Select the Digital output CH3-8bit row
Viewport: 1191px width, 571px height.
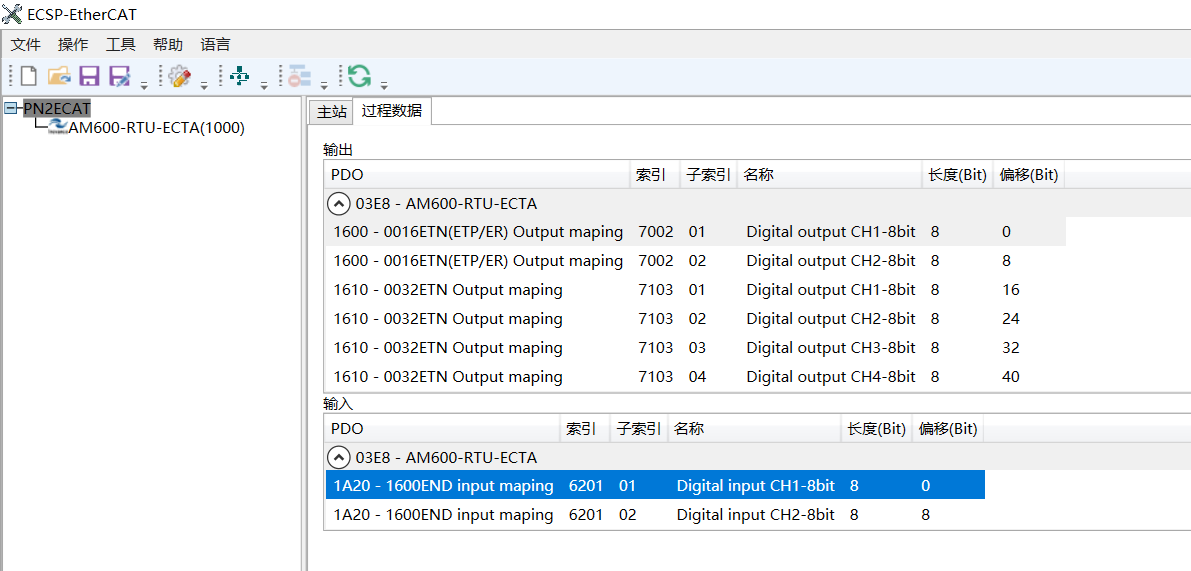coord(830,348)
